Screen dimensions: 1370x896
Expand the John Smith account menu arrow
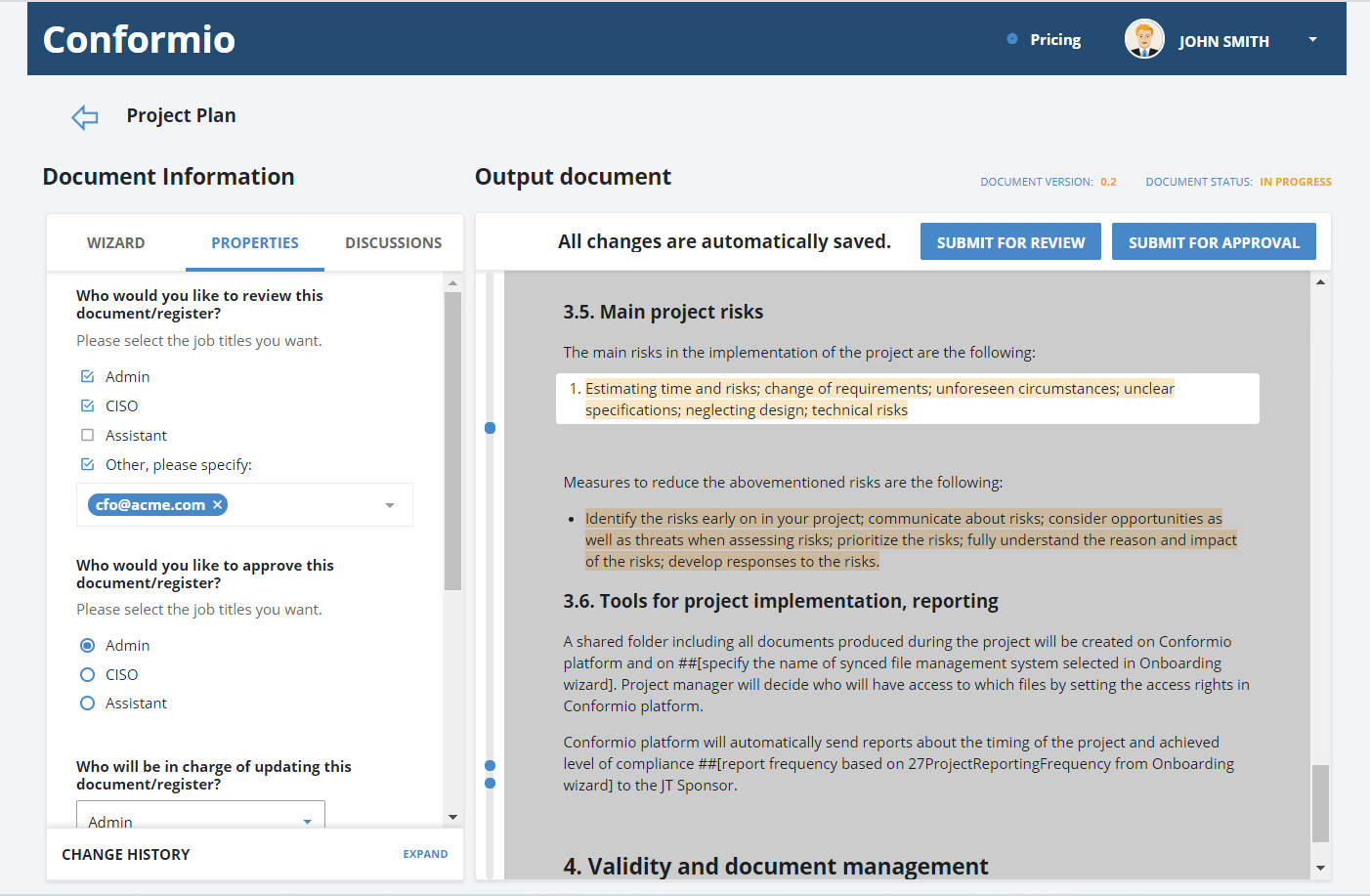click(x=1312, y=40)
